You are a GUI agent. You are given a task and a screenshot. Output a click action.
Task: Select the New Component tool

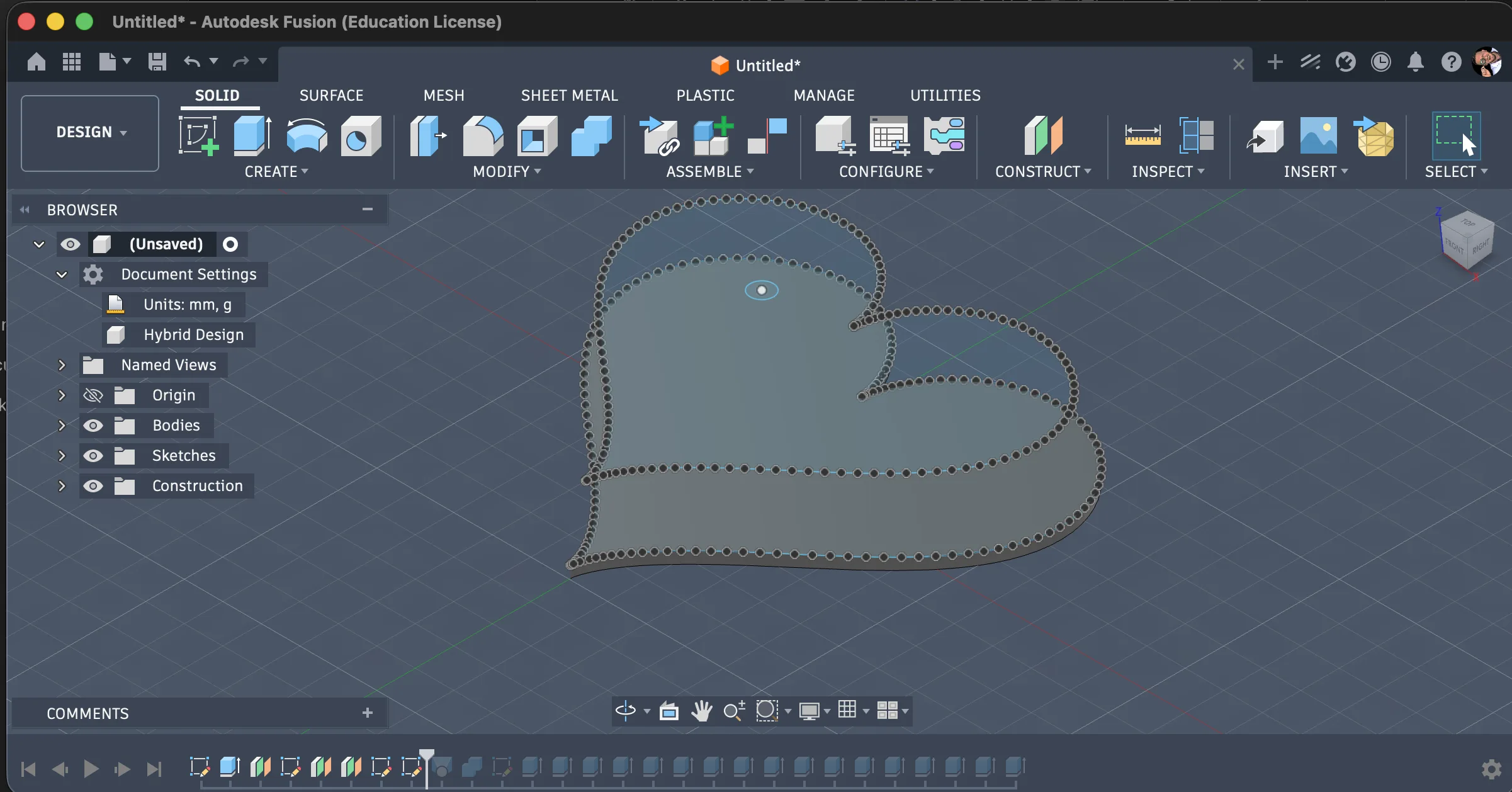tap(713, 135)
